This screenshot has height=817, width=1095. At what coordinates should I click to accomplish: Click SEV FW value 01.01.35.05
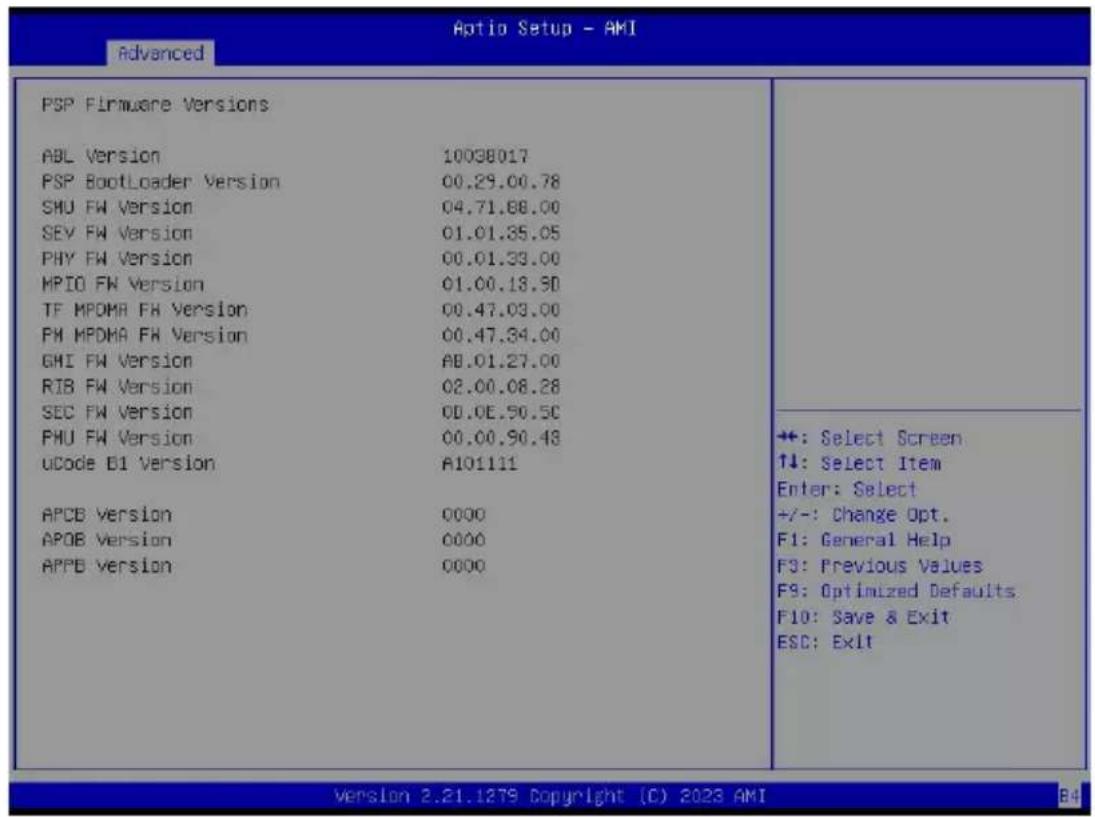501,233
